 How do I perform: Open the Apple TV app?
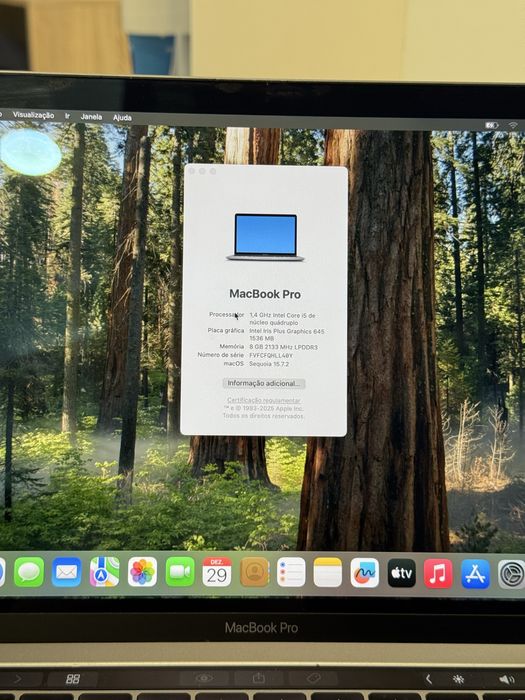tap(401, 573)
